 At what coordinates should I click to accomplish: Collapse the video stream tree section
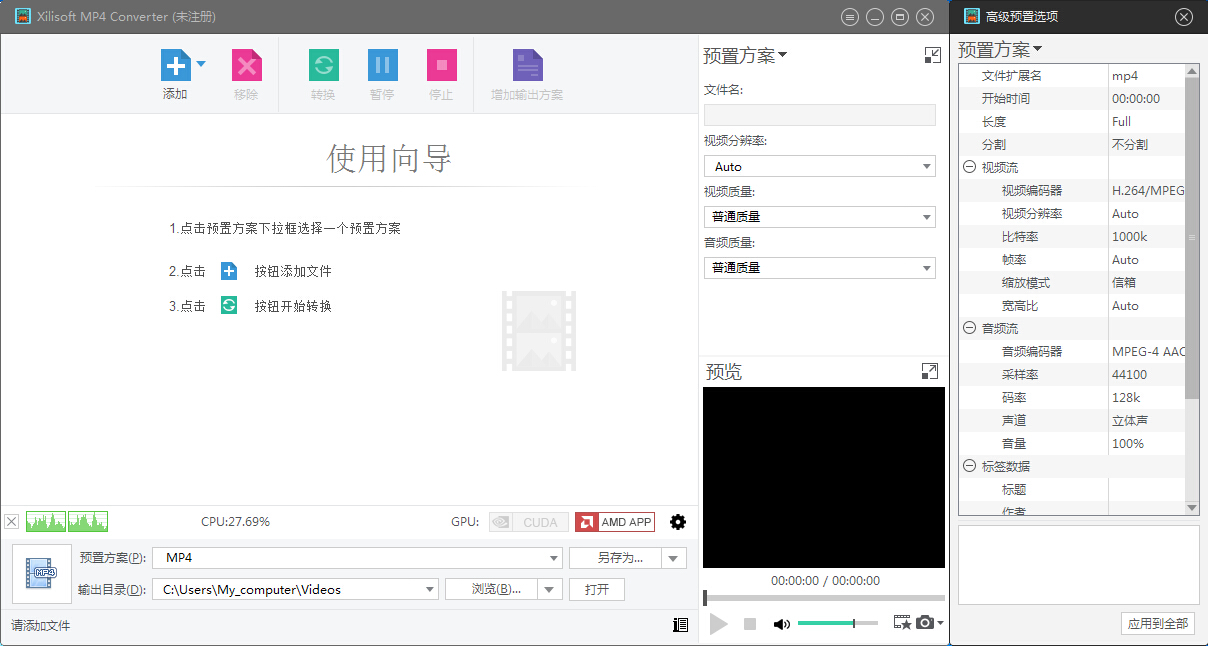click(x=969, y=168)
